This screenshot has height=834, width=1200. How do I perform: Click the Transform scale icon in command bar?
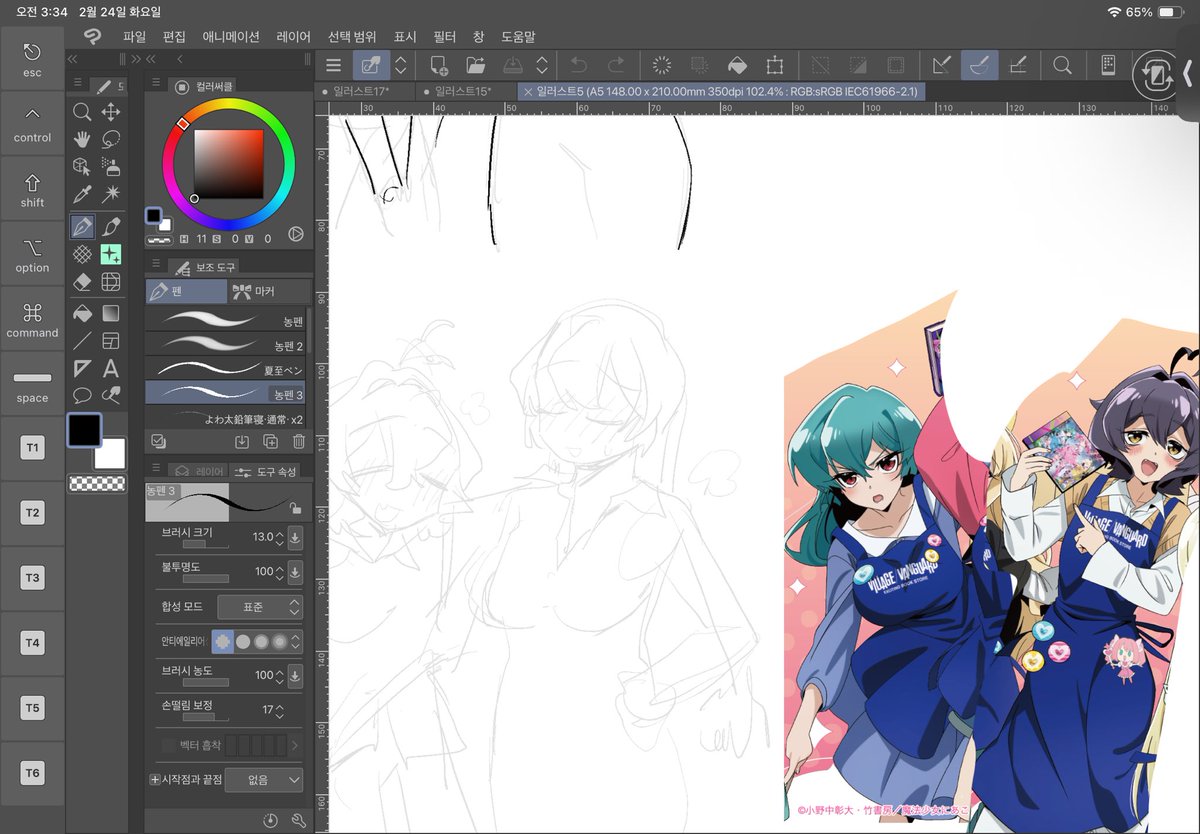point(775,65)
